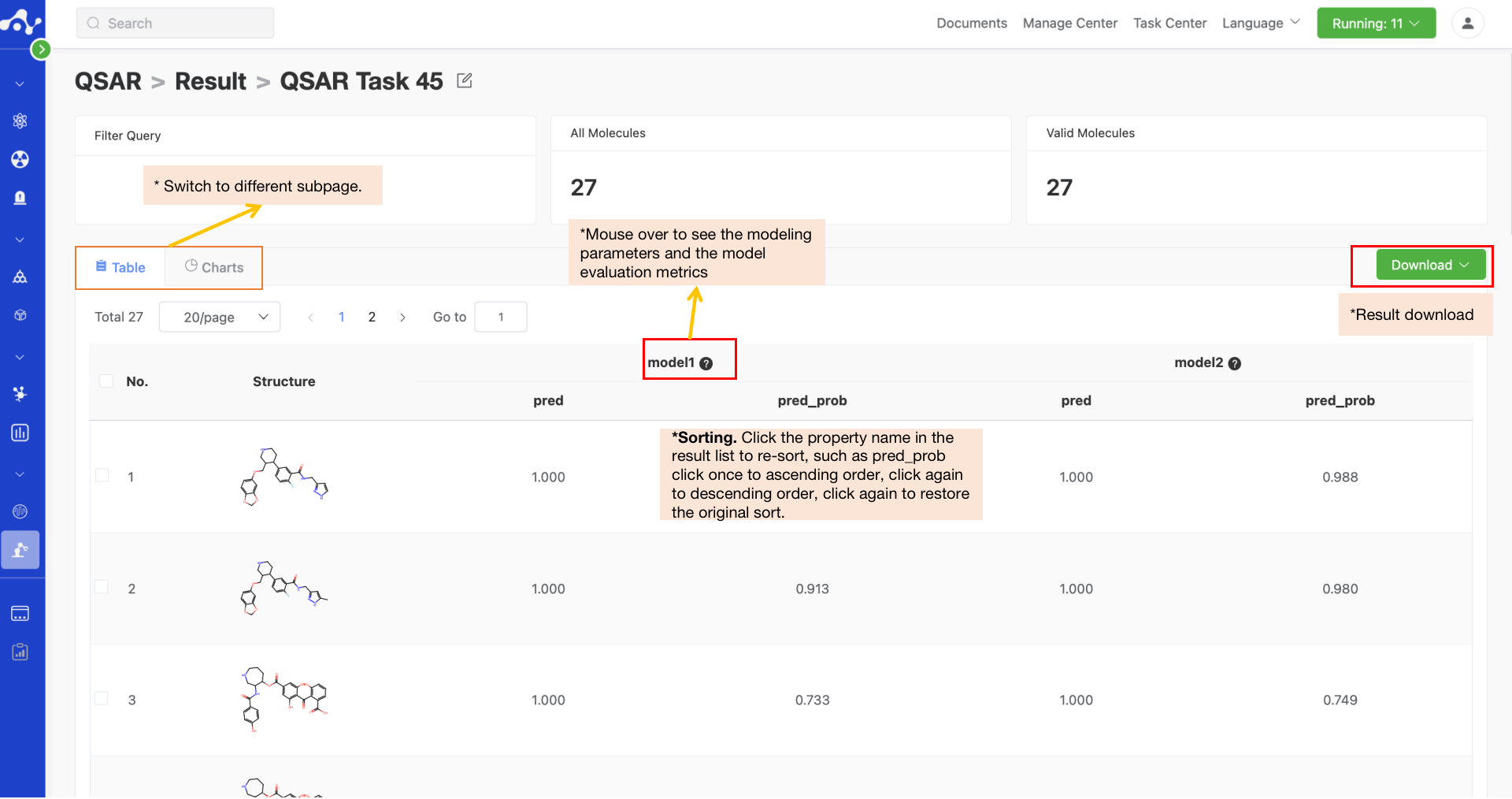Image resolution: width=1512 pixels, height=799 pixels.
Task: Toggle the select-all checkbox in table header
Action: 106,381
